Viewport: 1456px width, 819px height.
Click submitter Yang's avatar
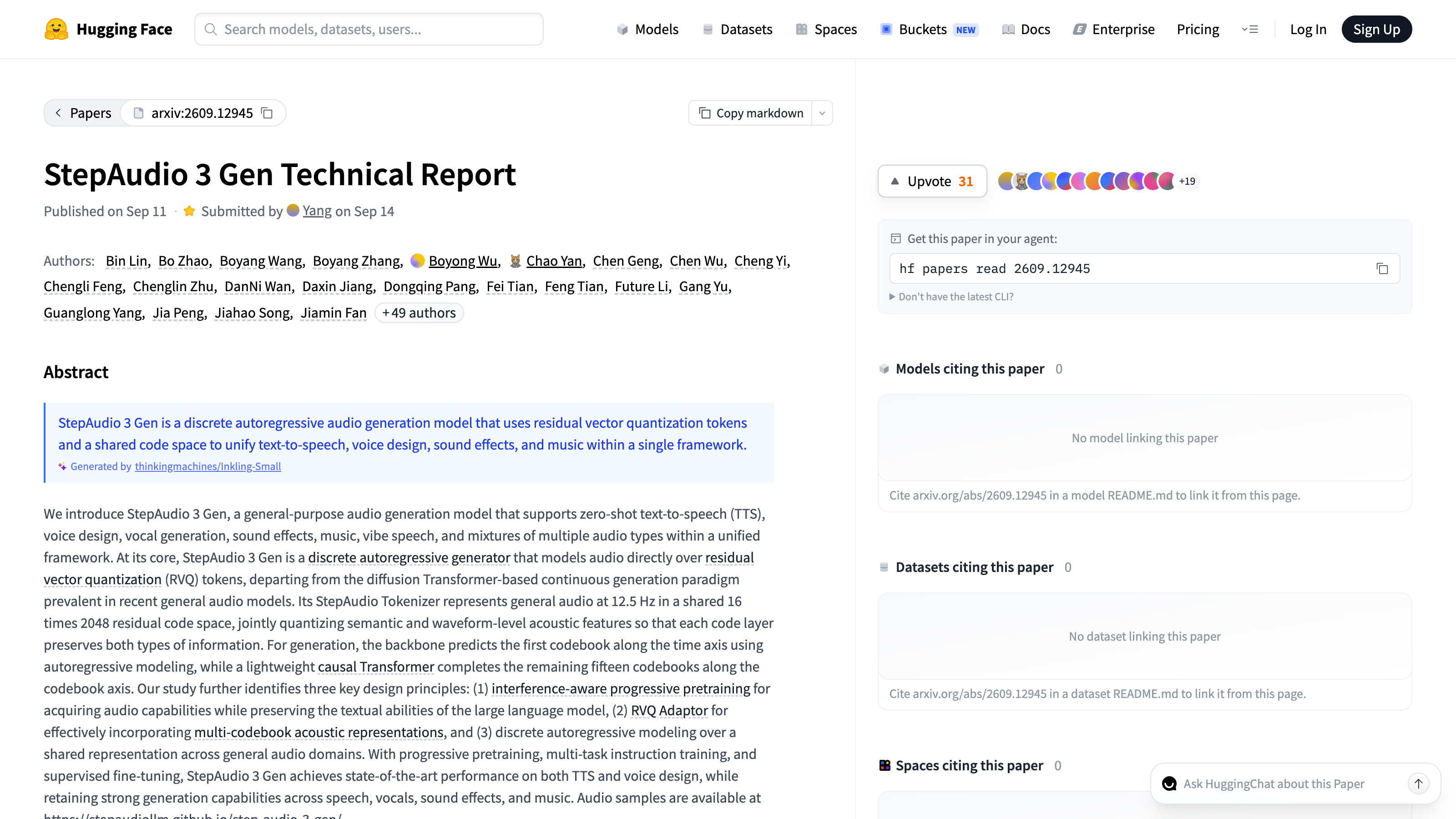pyautogui.click(x=293, y=210)
